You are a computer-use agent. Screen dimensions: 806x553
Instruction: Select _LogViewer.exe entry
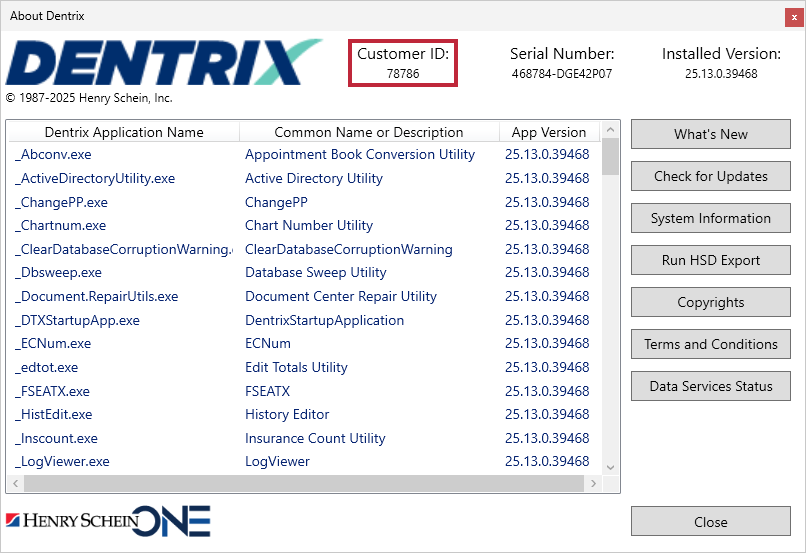click(62, 462)
